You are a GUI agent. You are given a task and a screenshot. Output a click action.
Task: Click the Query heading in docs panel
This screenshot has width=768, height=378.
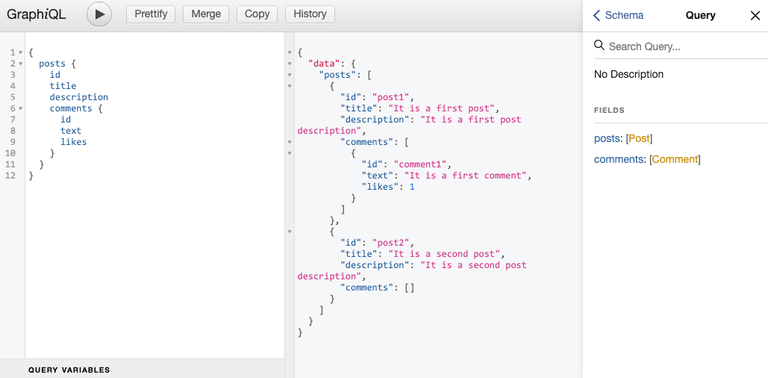pos(700,16)
